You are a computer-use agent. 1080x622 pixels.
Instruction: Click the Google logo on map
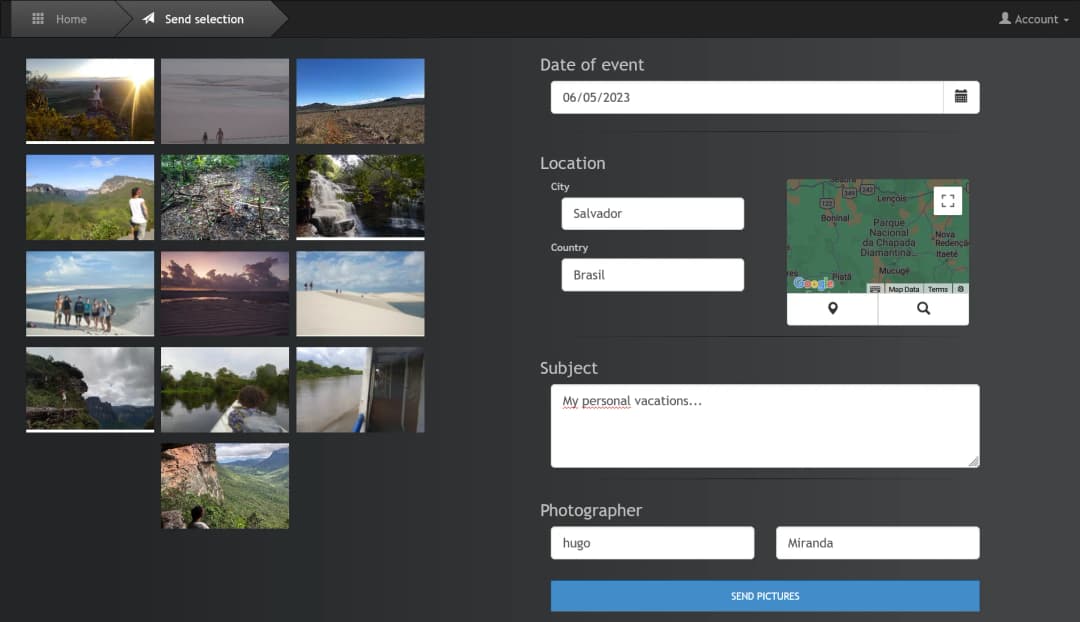(x=813, y=284)
